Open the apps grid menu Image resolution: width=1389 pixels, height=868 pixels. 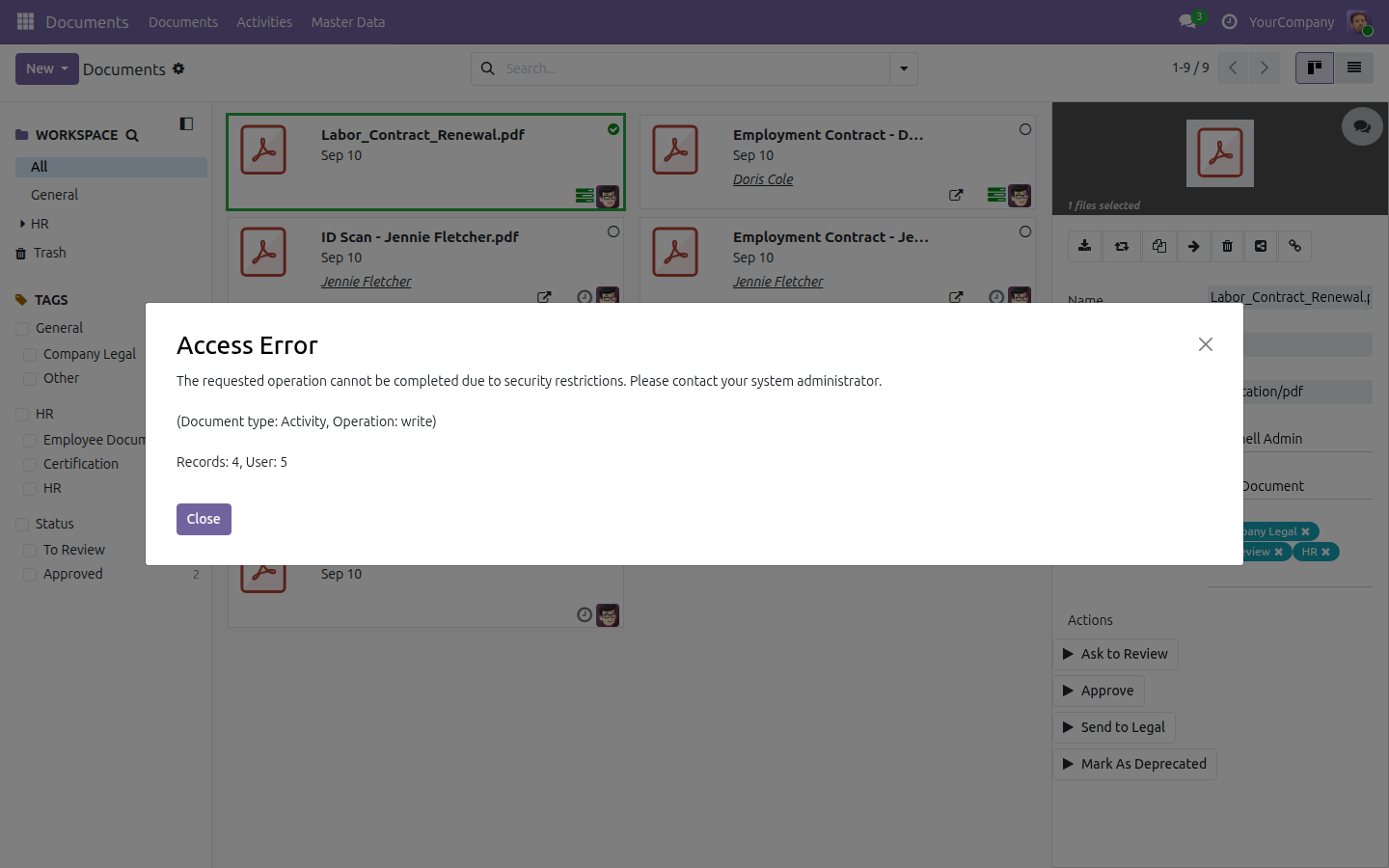pos(26,21)
